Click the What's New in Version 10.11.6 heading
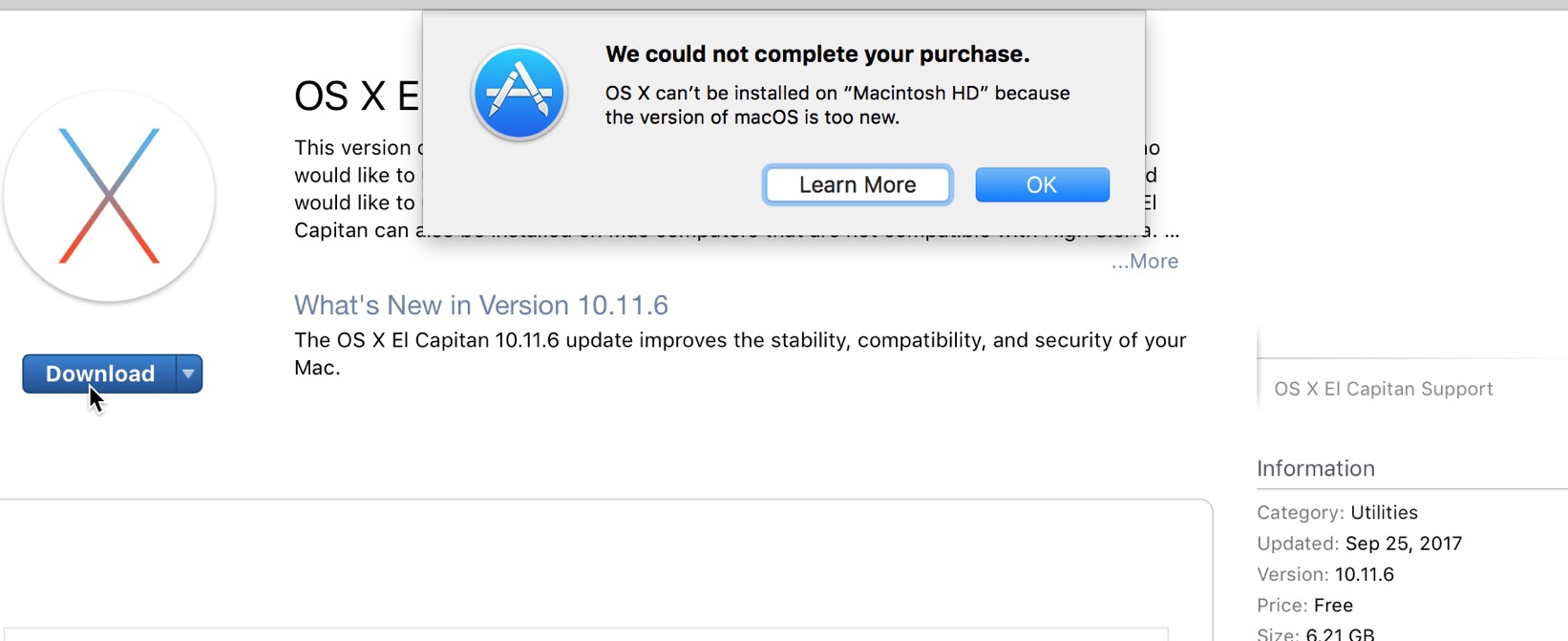Screen dimensions: 1568x641 coord(480,305)
